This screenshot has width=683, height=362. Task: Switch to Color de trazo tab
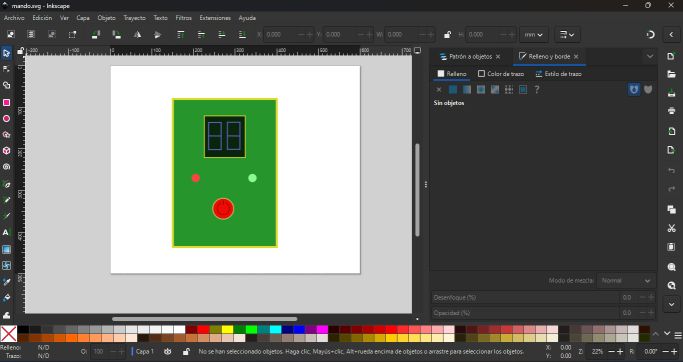point(501,74)
